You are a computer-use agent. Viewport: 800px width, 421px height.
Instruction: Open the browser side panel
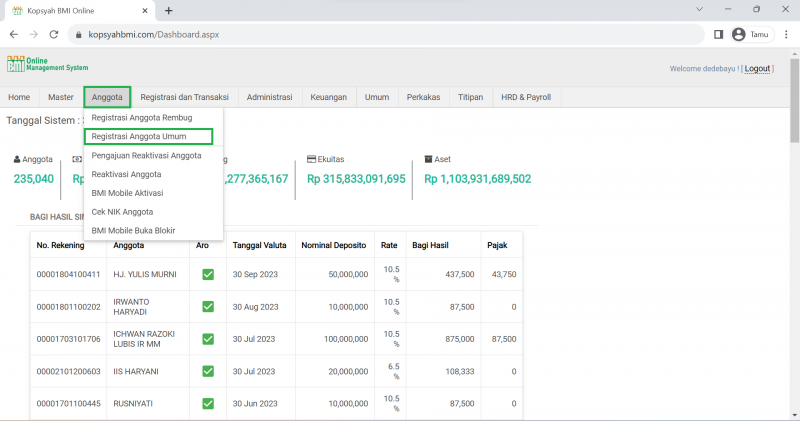718,34
